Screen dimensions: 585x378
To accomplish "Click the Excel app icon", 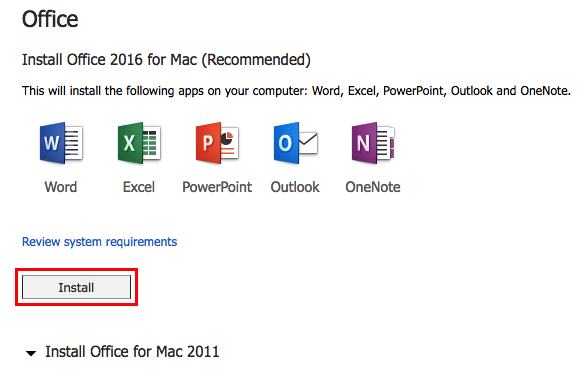I will tap(139, 143).
